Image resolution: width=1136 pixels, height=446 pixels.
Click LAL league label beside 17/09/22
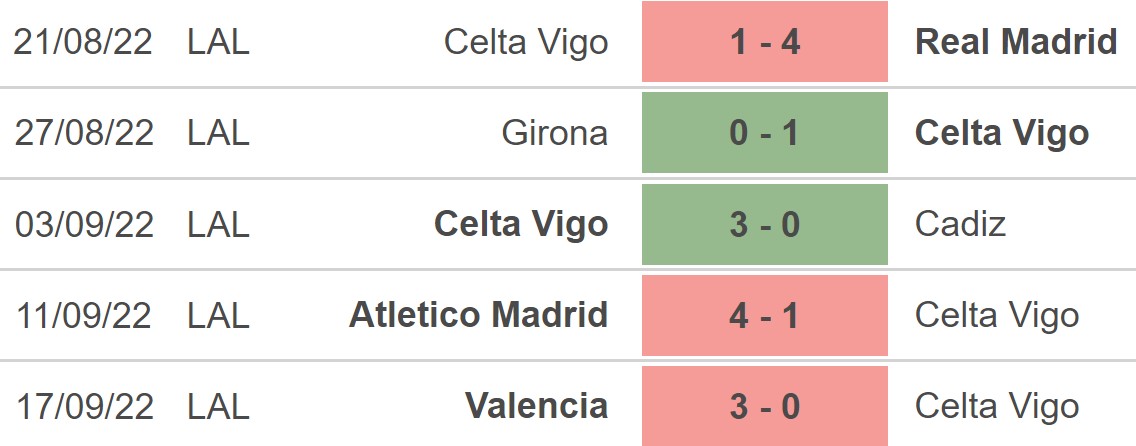coord(218,406)
